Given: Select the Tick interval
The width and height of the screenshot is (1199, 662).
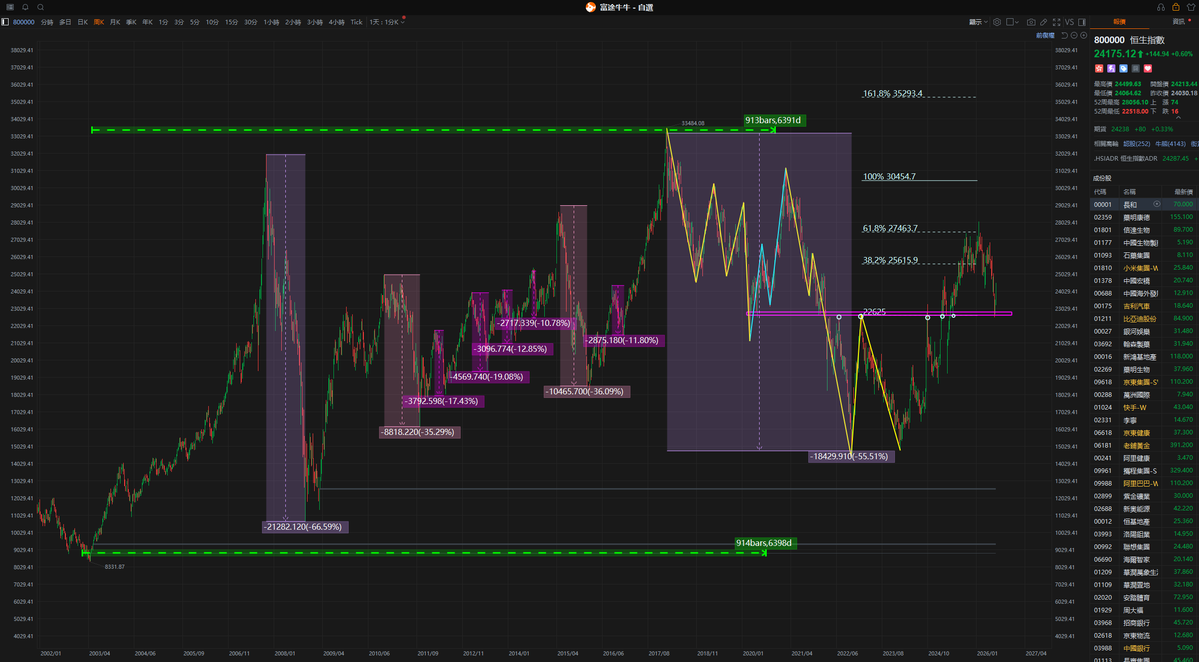Looking at the screenshot, I should (x=356, y=22).
